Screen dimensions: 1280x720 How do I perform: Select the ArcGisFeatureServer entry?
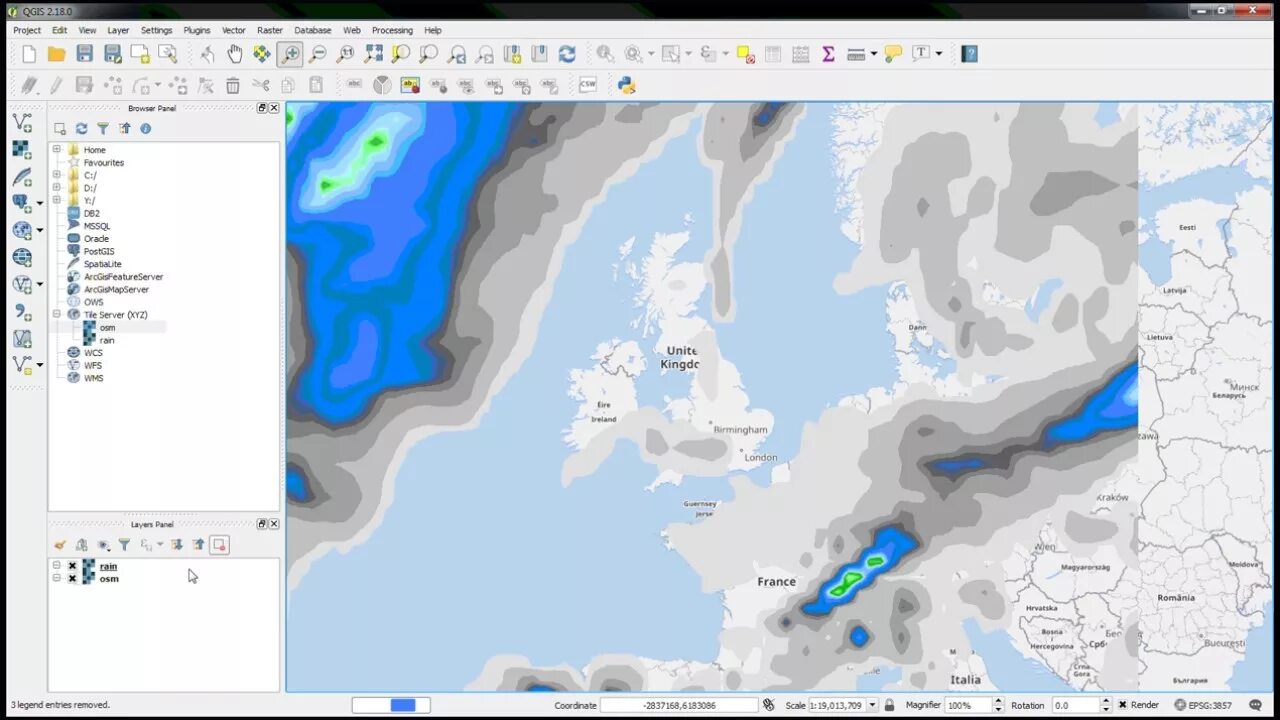123,276
